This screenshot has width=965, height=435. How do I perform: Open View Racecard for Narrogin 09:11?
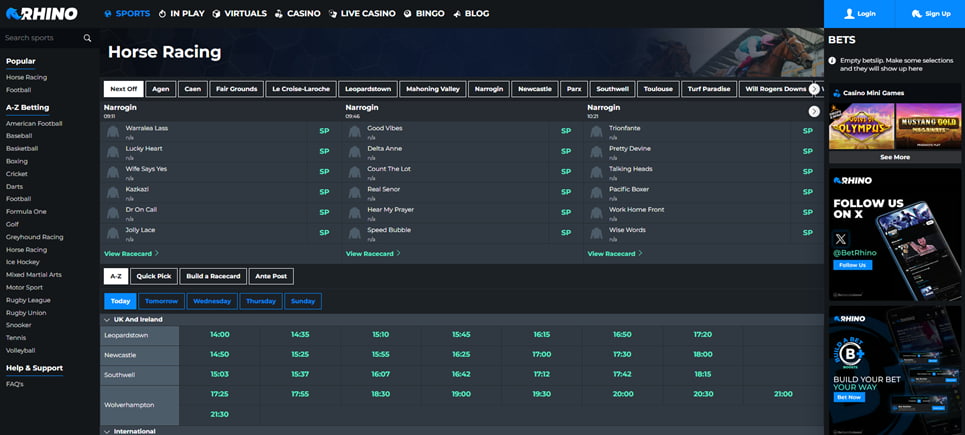tap(130, 254)
